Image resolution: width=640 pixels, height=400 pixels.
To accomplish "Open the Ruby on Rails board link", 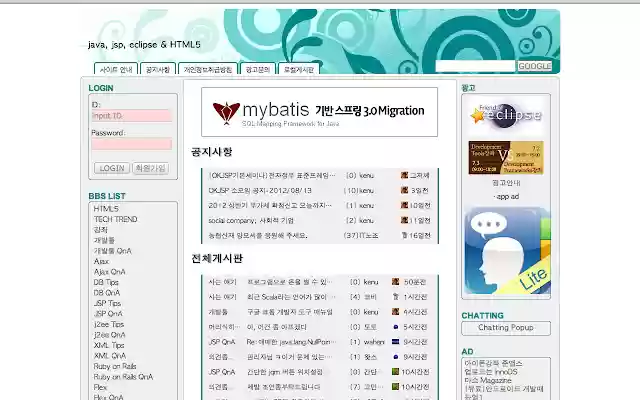I will click(x=115, y=367).
